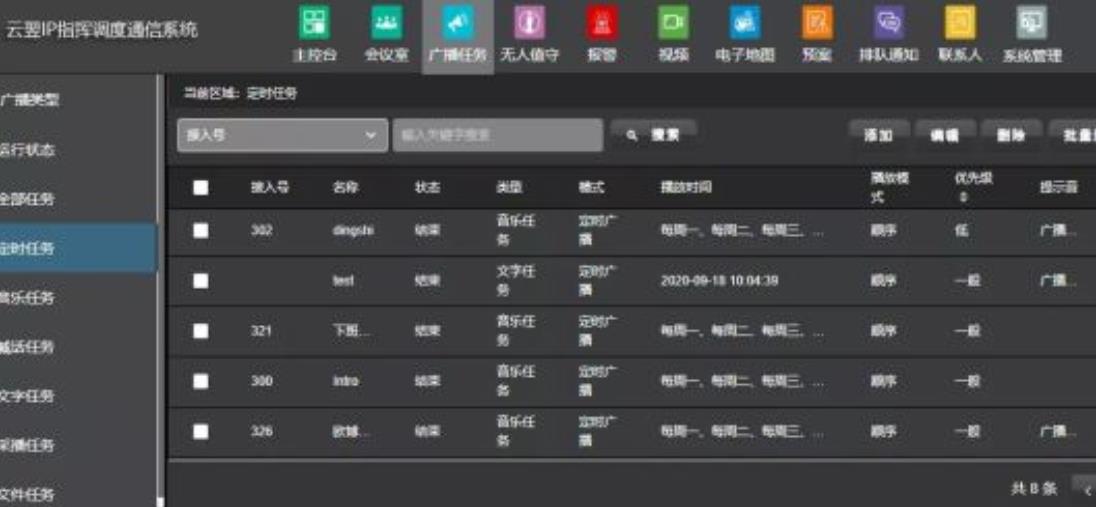Viewport: 1096px width, 507px height.
Task: Click the 接入号 cell '321'
Action: click(261, 331)
